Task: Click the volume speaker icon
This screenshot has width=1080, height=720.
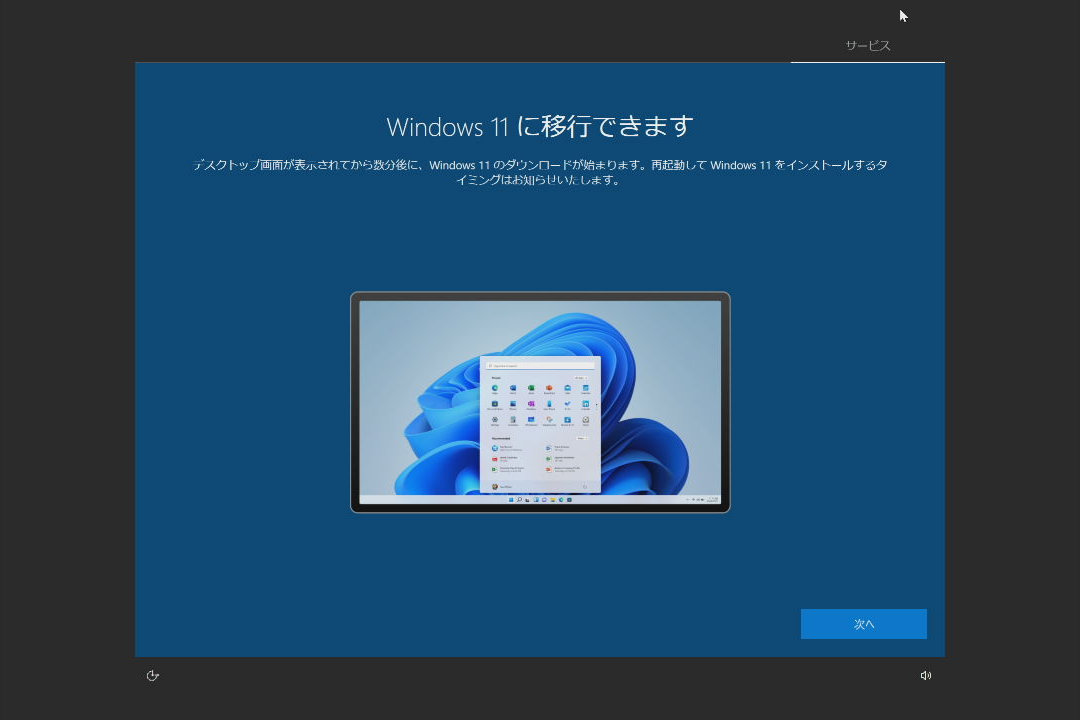Action: pyautogui.click(x=926, y=675)
